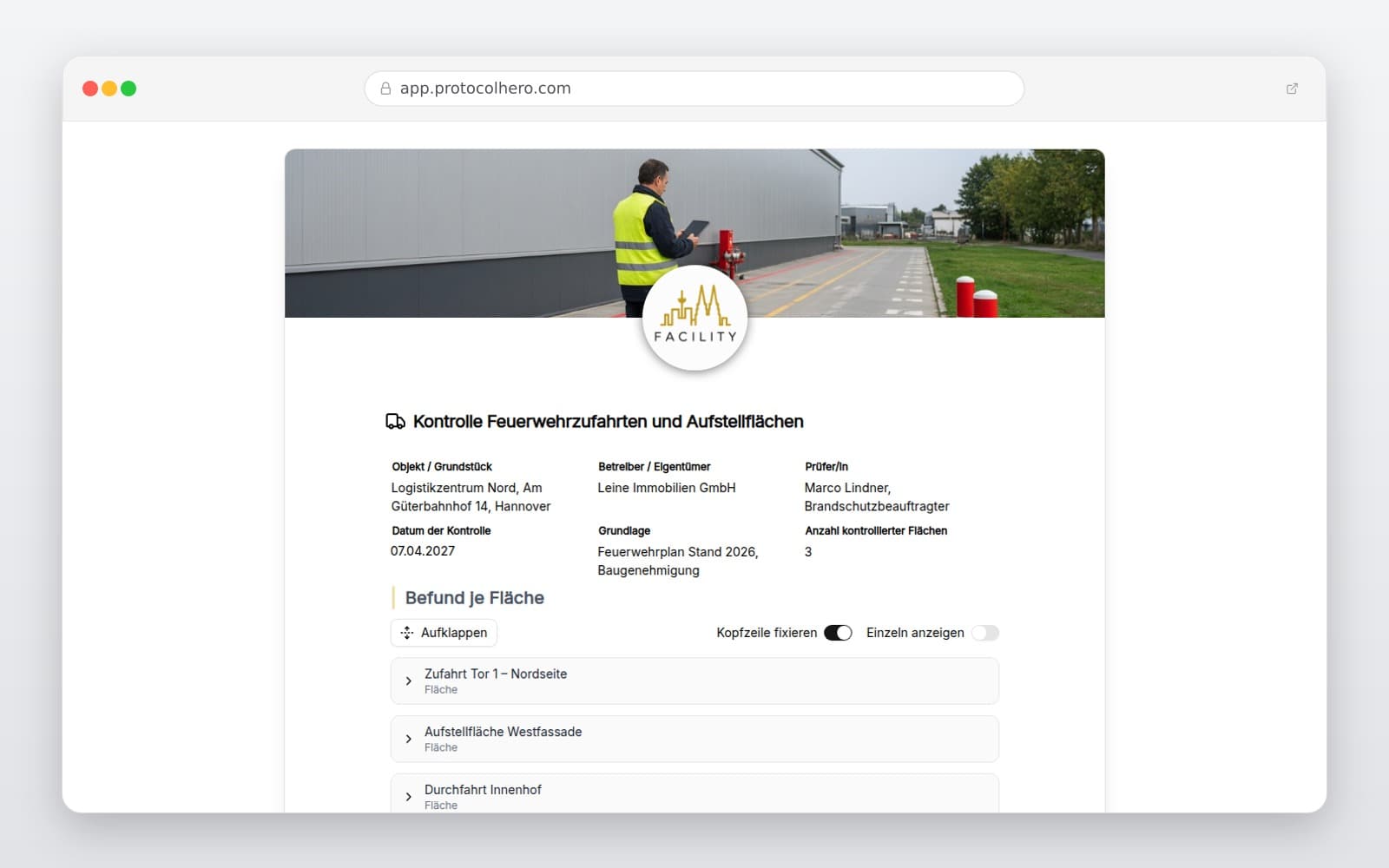This screenshot has height=868, width=1389.
Task: Click the Anzahl kontrollierter Flächen value 3
Action: tap(808, 552)
